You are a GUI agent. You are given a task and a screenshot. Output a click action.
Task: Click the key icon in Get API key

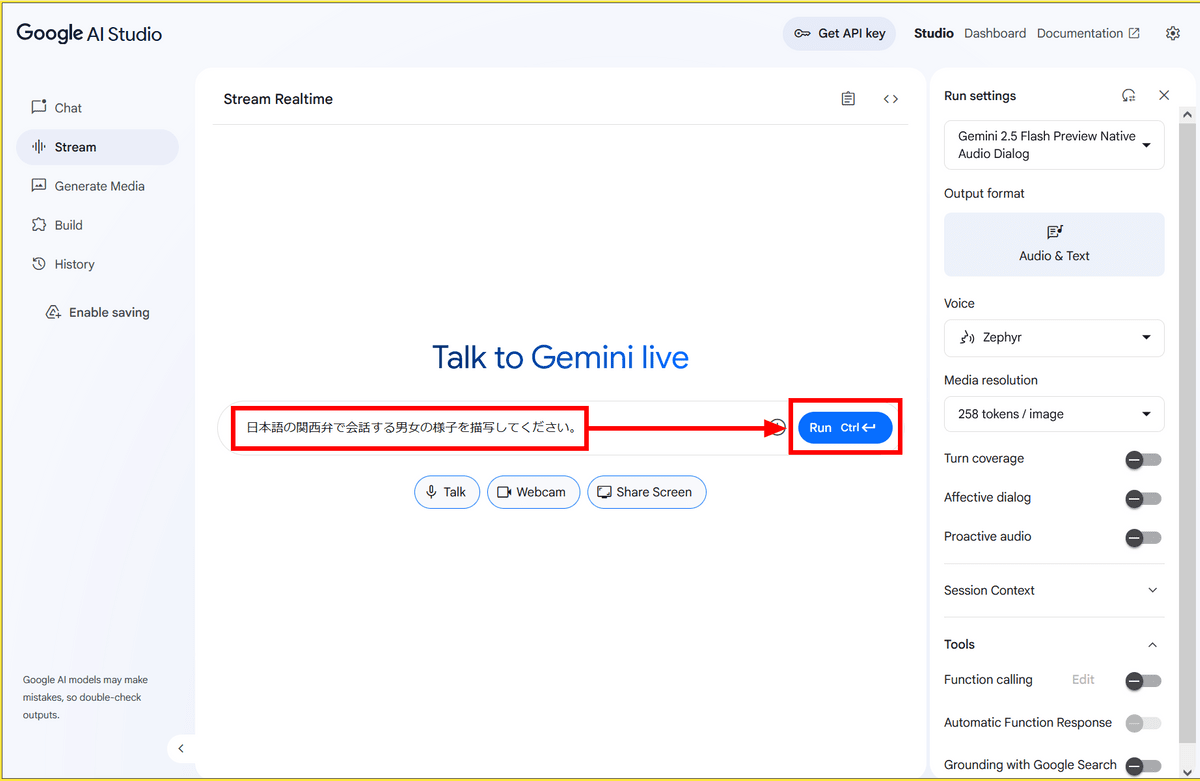(x=802, y=33)
